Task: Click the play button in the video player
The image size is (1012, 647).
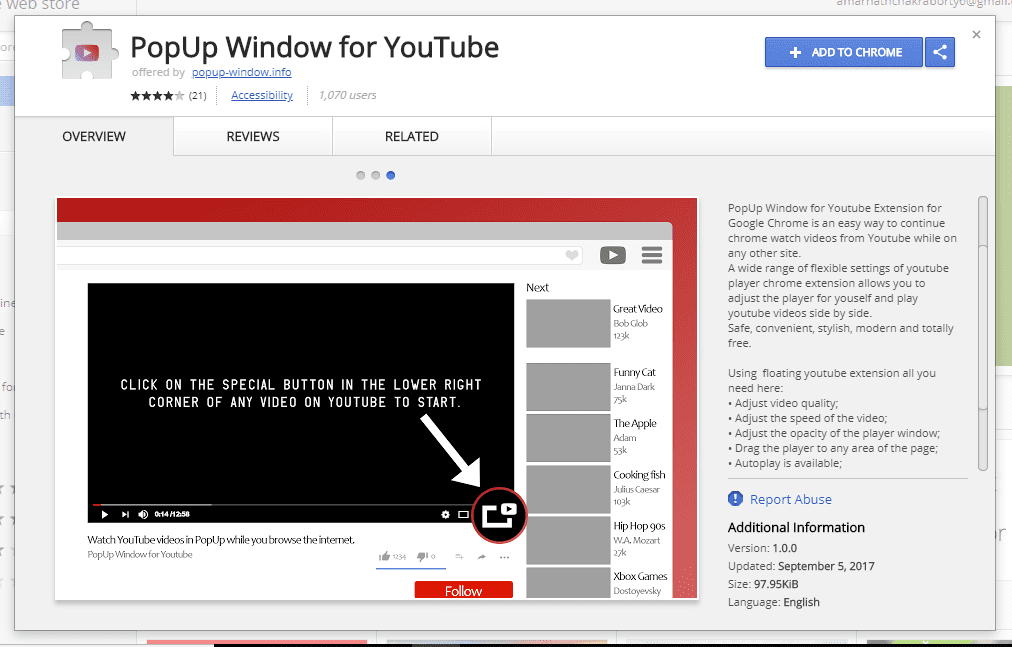Action: pos(105,515)
